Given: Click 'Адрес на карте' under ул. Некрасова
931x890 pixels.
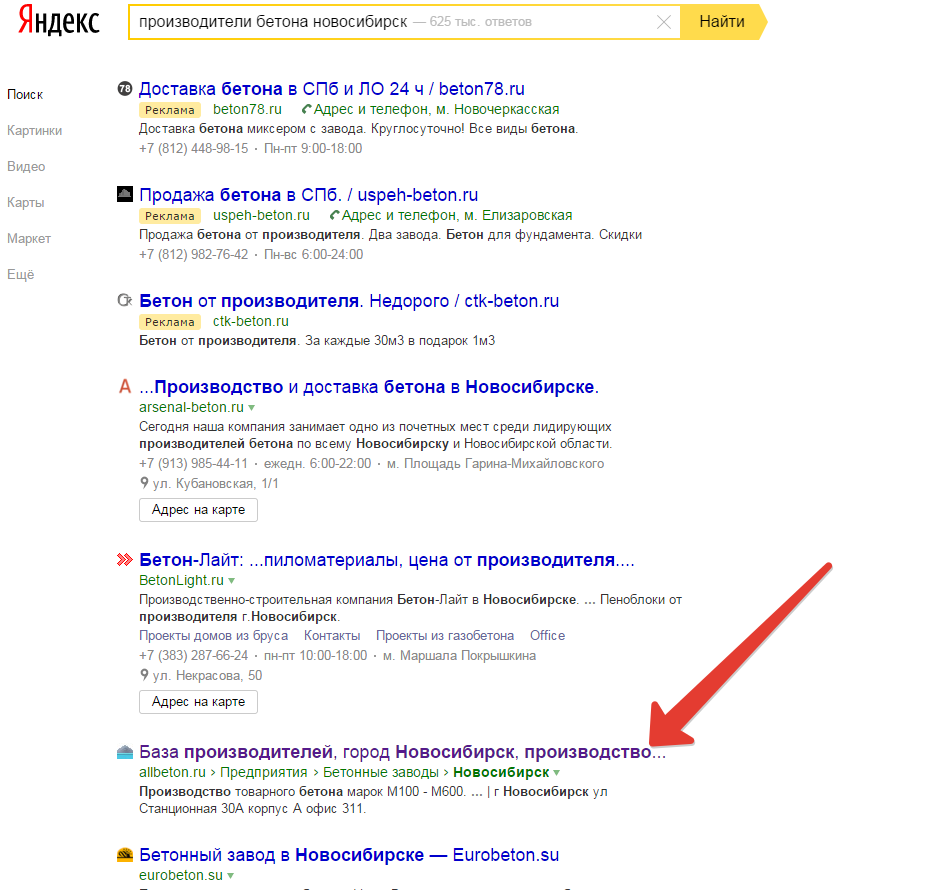Looking at the screenshot, I should pos(198,702).
